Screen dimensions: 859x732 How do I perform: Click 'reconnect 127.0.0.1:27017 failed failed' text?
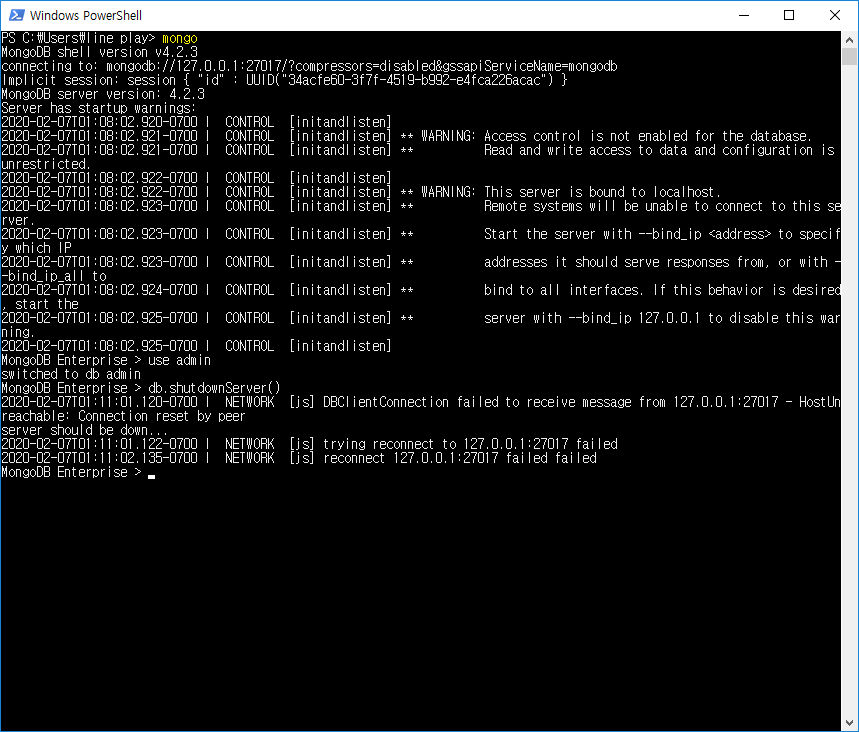coord(460,458)
